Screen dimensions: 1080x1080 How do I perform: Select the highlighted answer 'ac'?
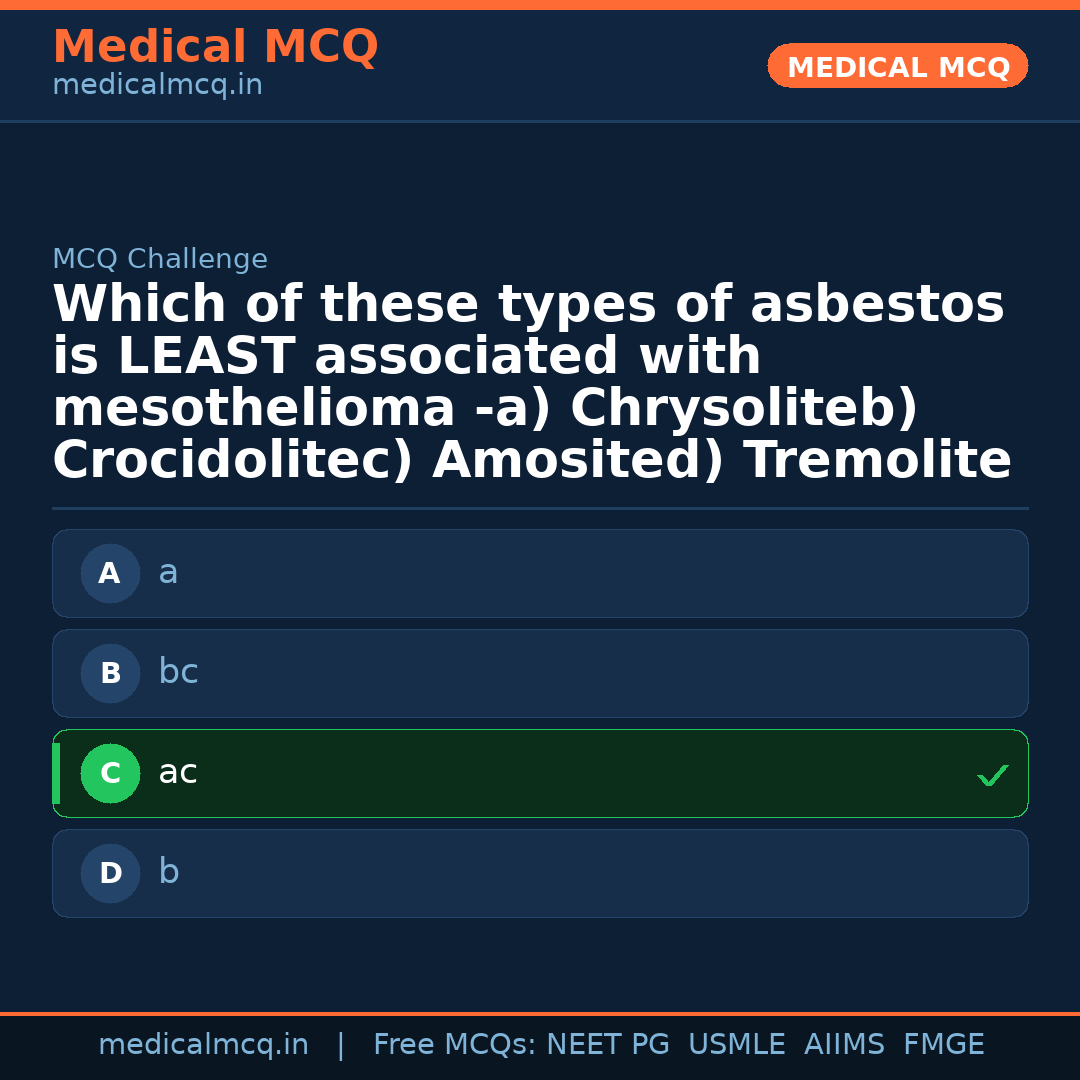(x=540, y=774)
